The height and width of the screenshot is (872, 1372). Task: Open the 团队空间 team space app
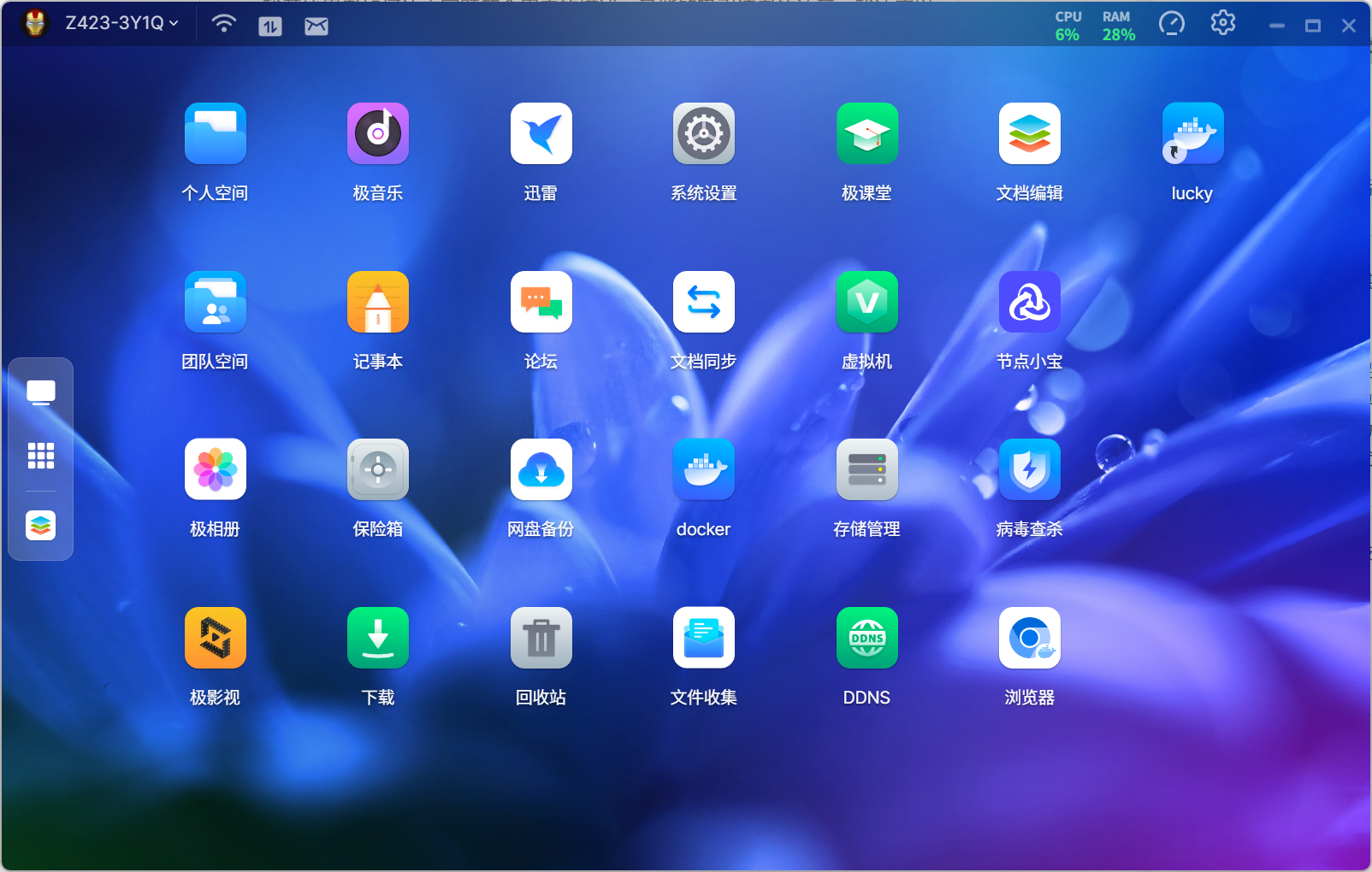pyautogui.click(x=216, y=302)
